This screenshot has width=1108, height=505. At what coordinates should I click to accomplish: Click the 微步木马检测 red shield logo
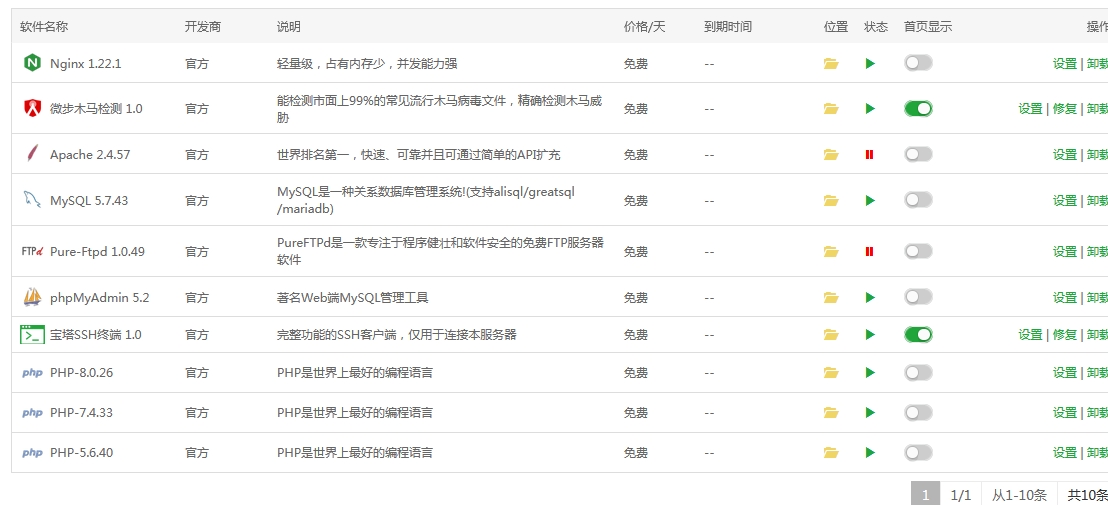[x=32, y=108]
